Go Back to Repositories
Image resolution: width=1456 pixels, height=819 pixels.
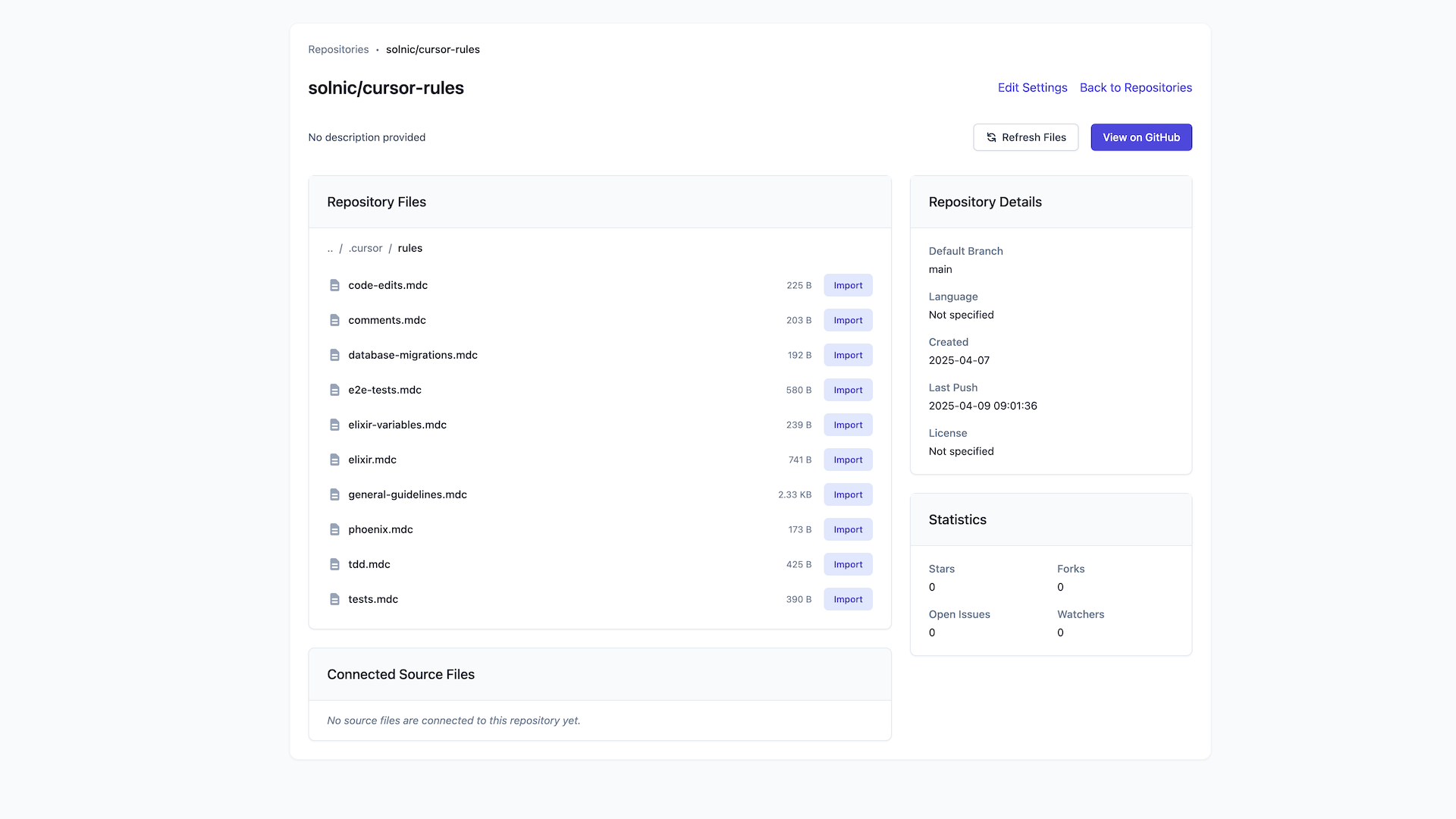(x=1135, y=87)
